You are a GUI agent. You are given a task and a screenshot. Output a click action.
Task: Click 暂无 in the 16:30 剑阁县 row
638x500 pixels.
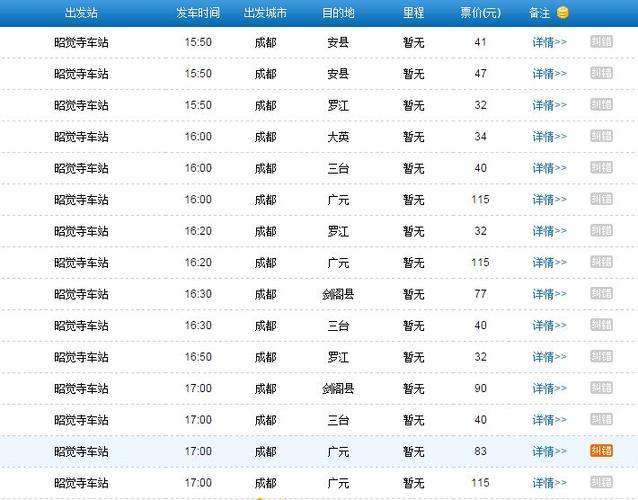[x=413, y=294]
